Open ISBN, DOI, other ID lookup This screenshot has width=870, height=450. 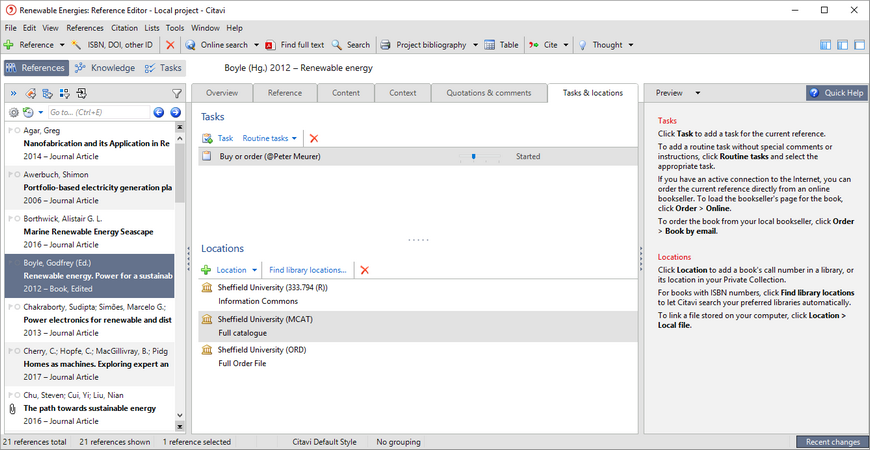click(x=113, y=45)
